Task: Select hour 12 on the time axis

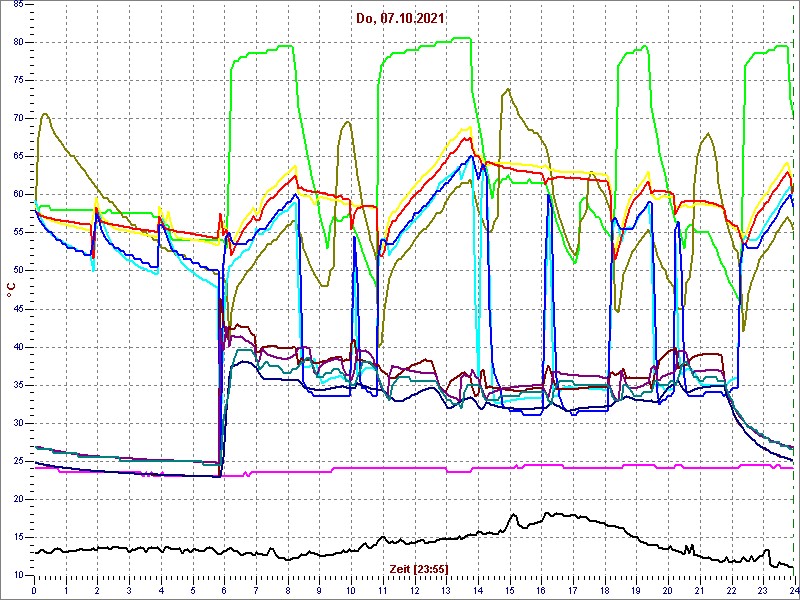Action: tap(414, 590)
